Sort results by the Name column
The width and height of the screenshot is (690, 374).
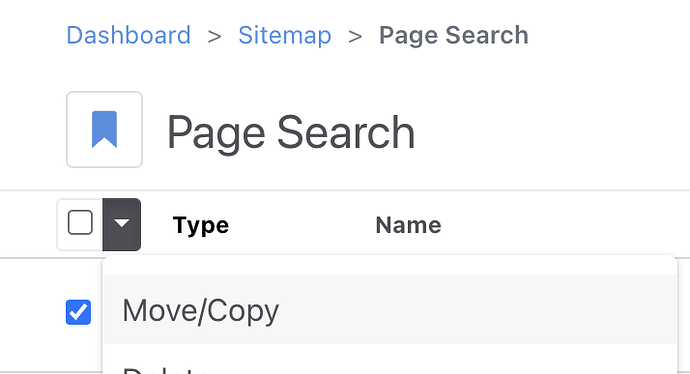point(408,225)
